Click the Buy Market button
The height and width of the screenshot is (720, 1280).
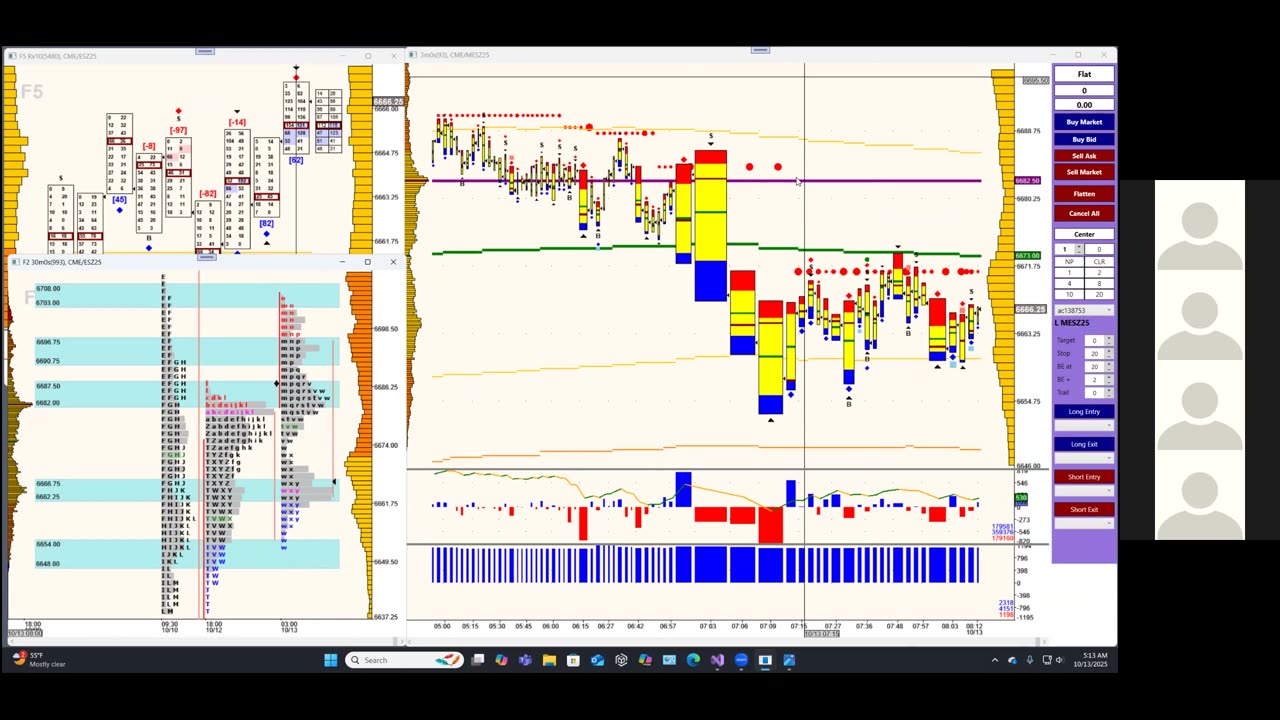point(1084,122)
